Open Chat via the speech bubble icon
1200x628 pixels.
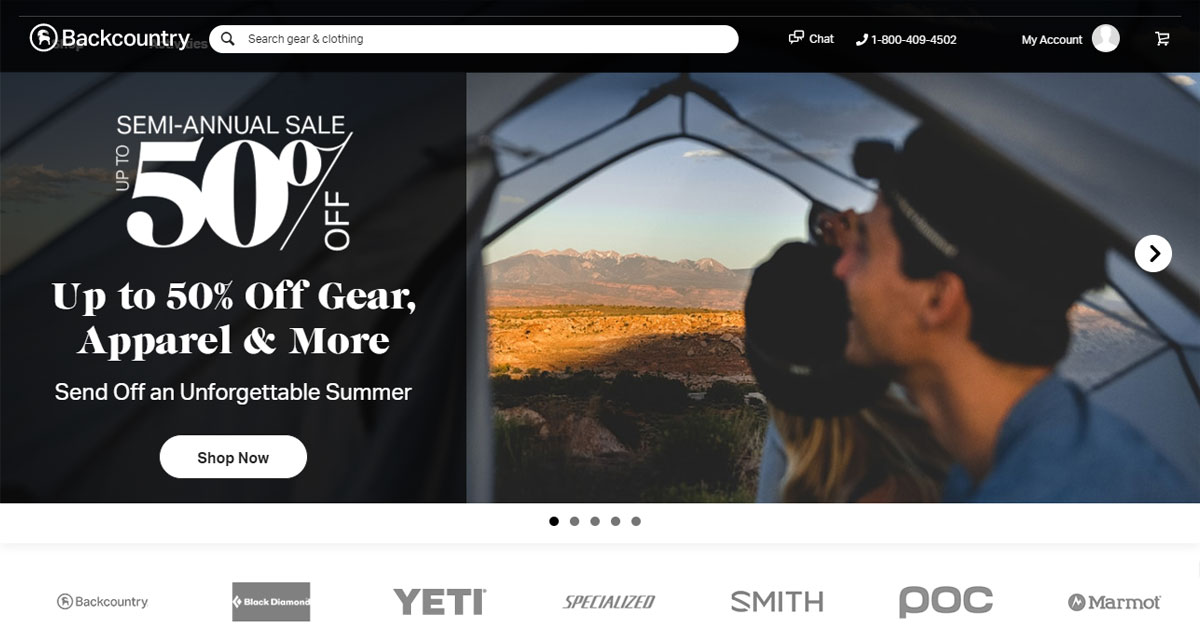click(796, 38)
